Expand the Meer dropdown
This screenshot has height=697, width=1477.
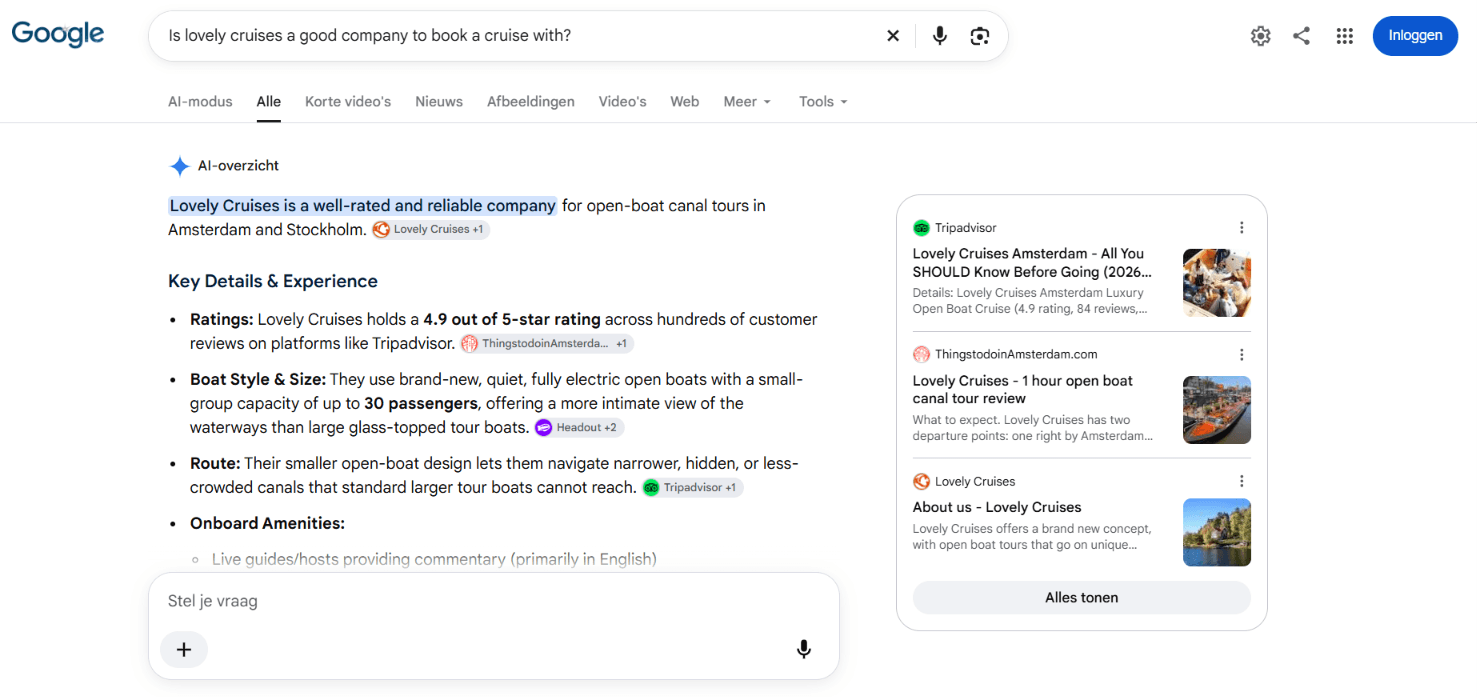pos(748,102)
